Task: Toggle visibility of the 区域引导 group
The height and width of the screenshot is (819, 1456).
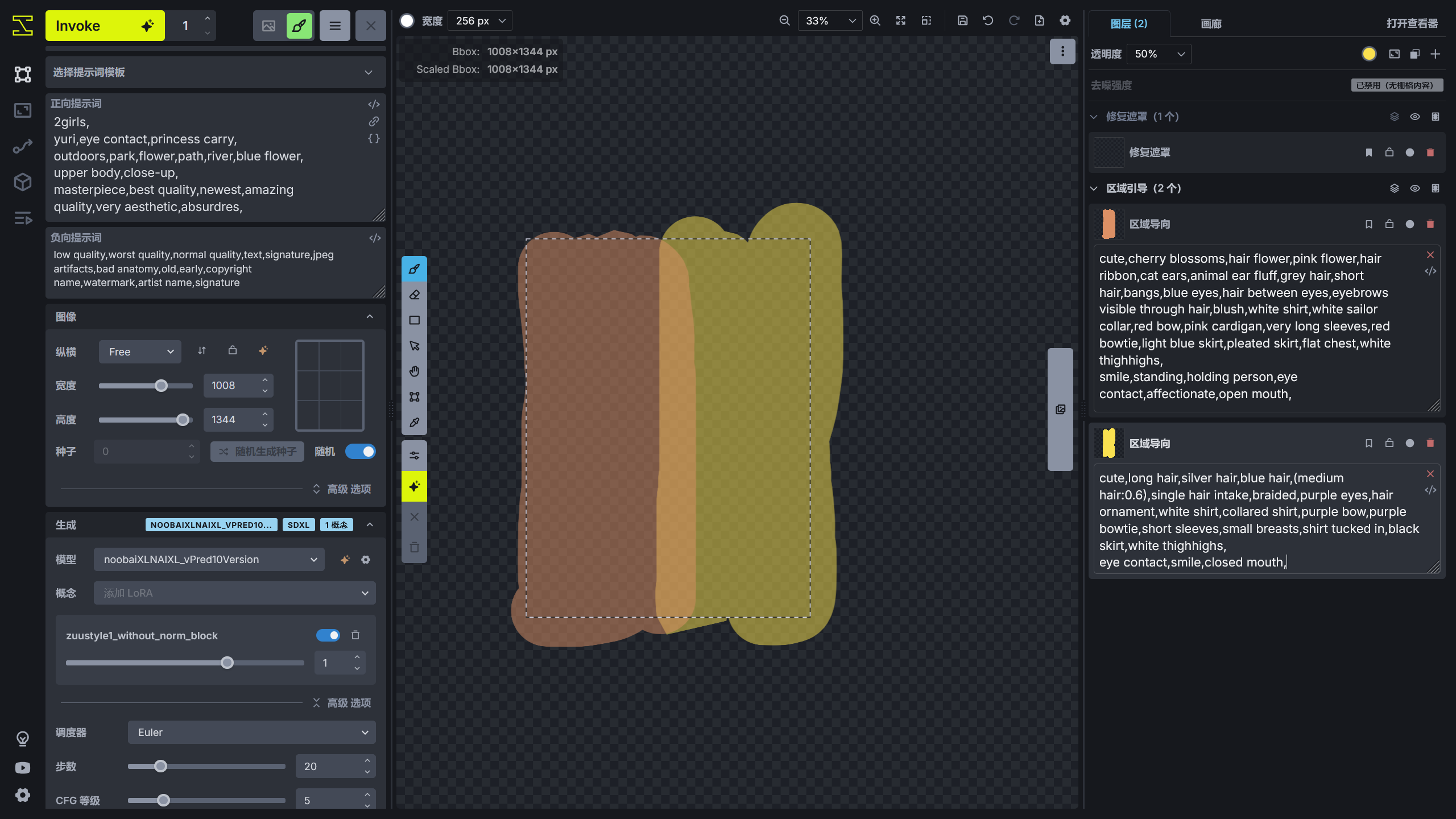Action: pos(1414,188)
